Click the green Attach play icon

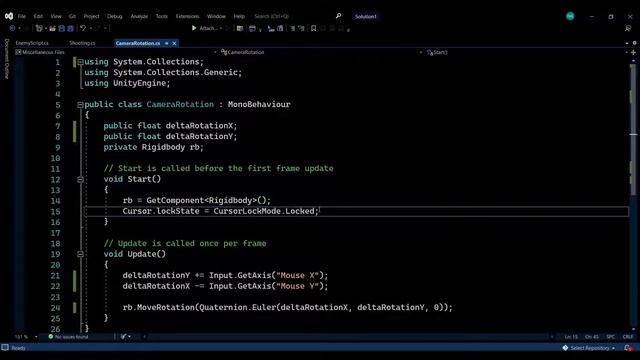(x=194, y=28)
